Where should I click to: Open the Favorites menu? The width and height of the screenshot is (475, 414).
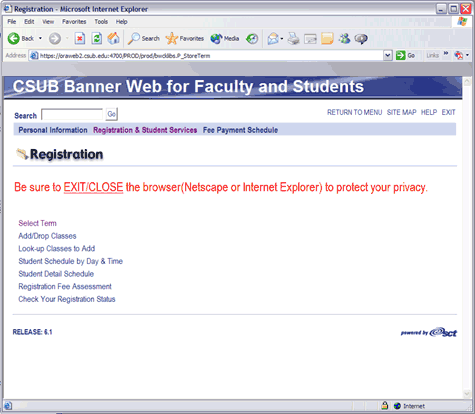74,22
